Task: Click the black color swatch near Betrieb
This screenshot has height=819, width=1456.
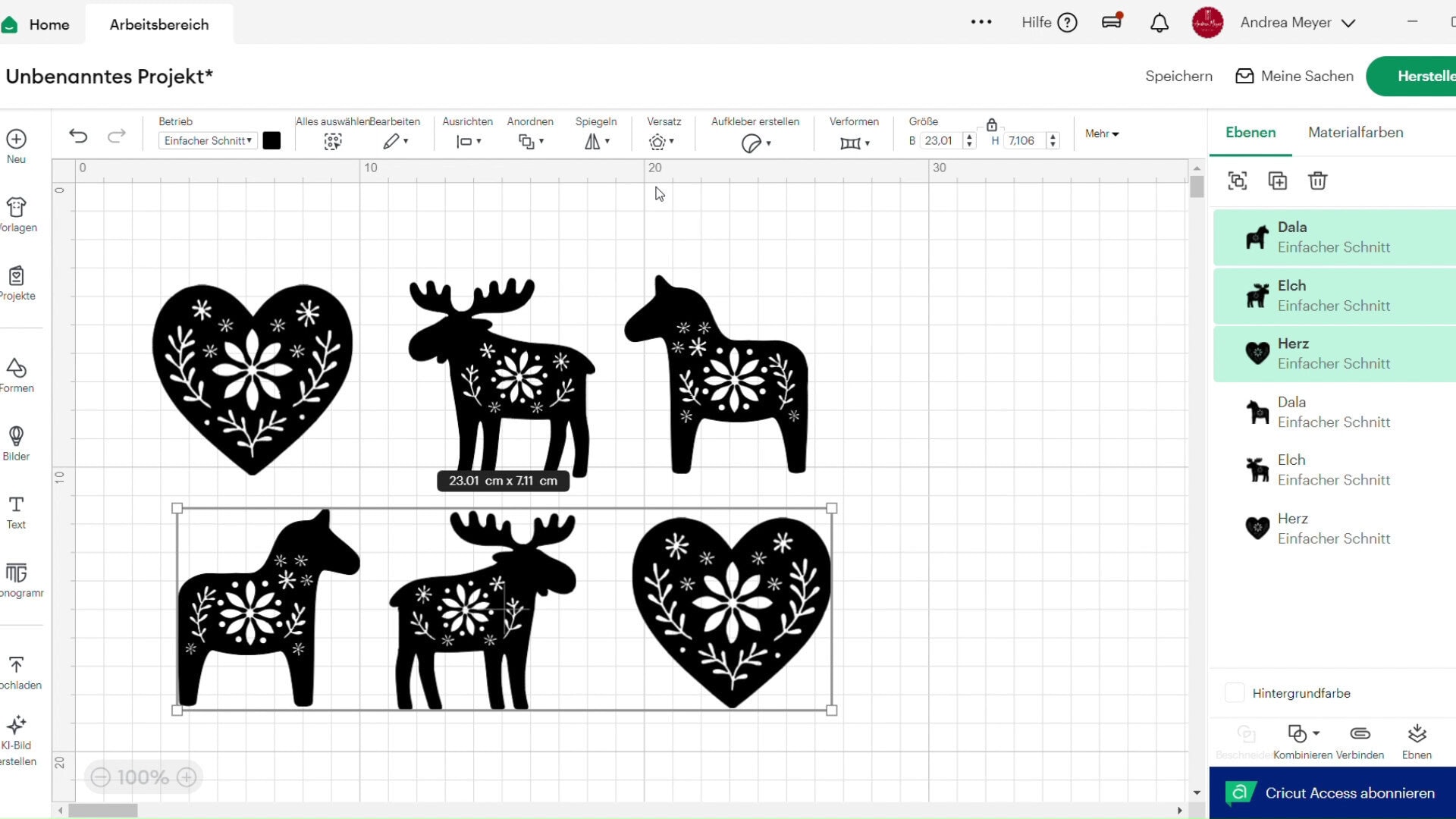Action: coord(271,140)
